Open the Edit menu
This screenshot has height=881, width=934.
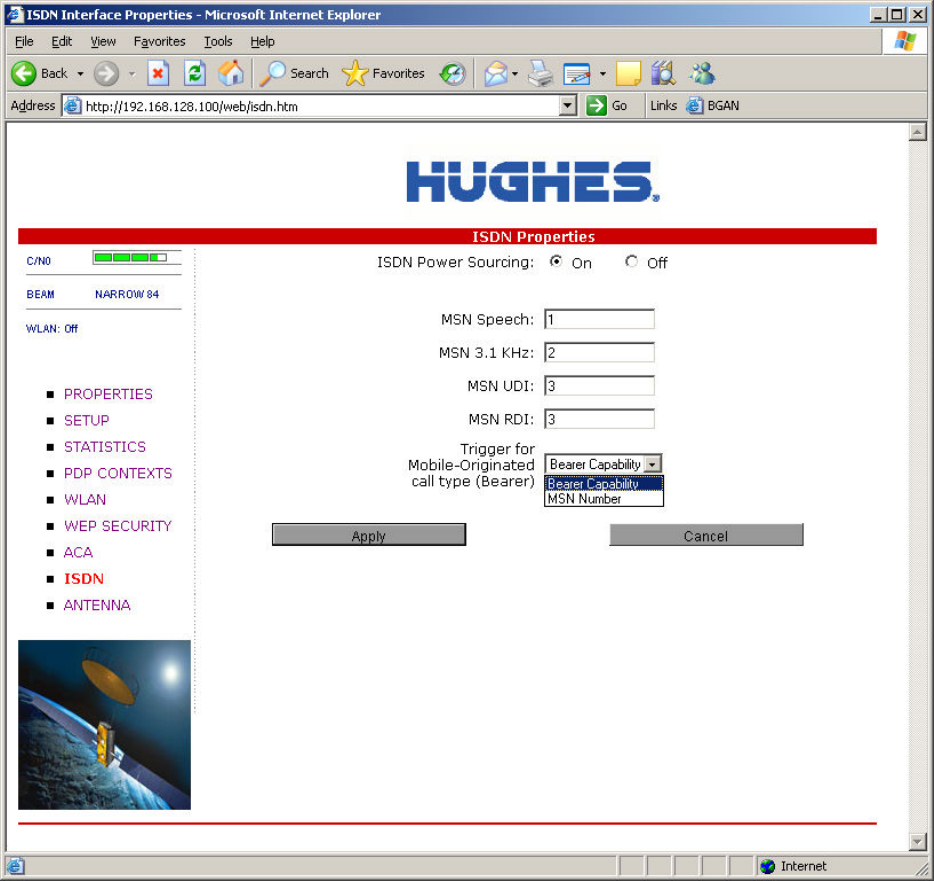pyautogui.click(x=61, y=42)
